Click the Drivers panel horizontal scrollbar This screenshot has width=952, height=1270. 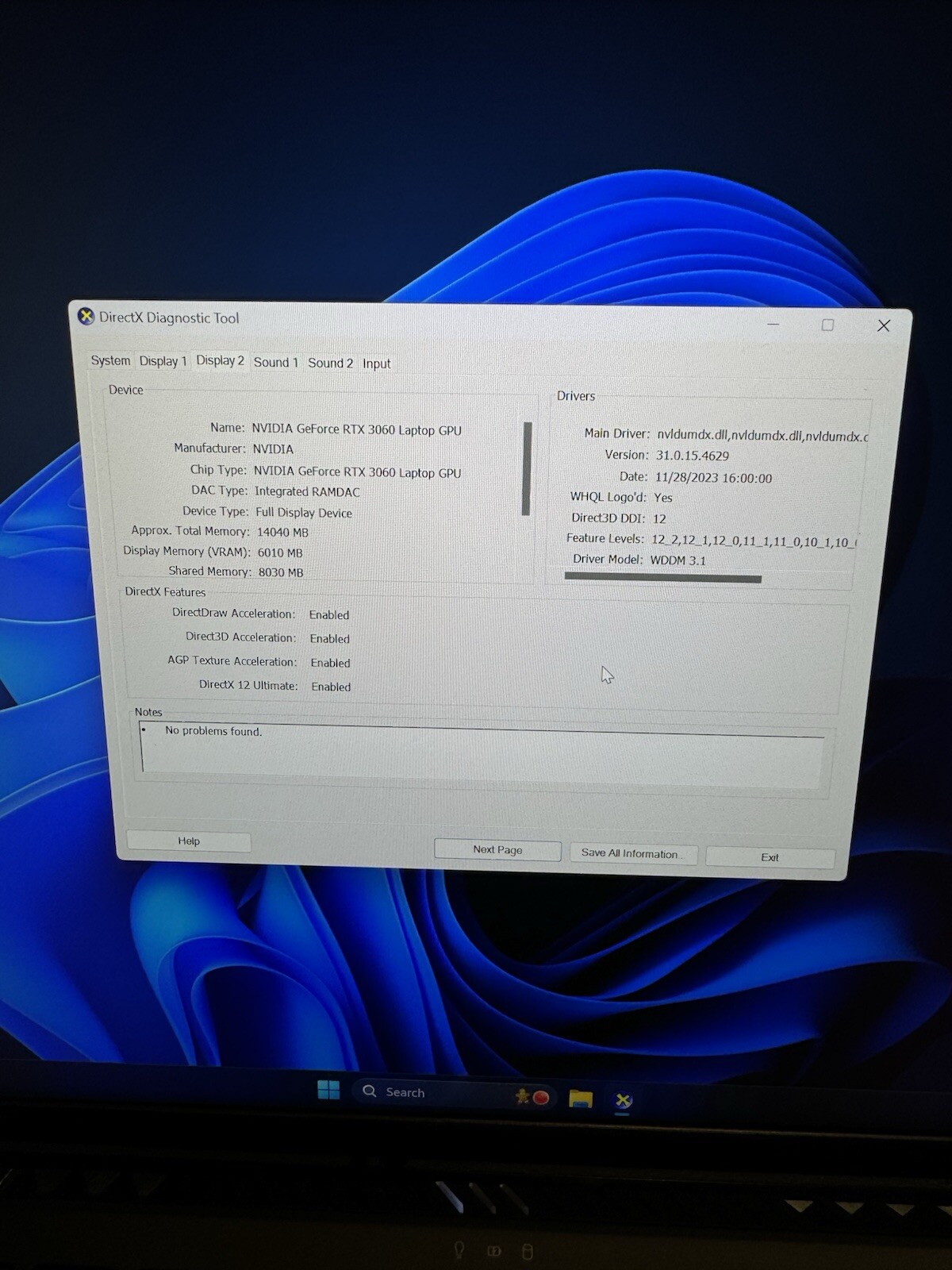(663, 578)
